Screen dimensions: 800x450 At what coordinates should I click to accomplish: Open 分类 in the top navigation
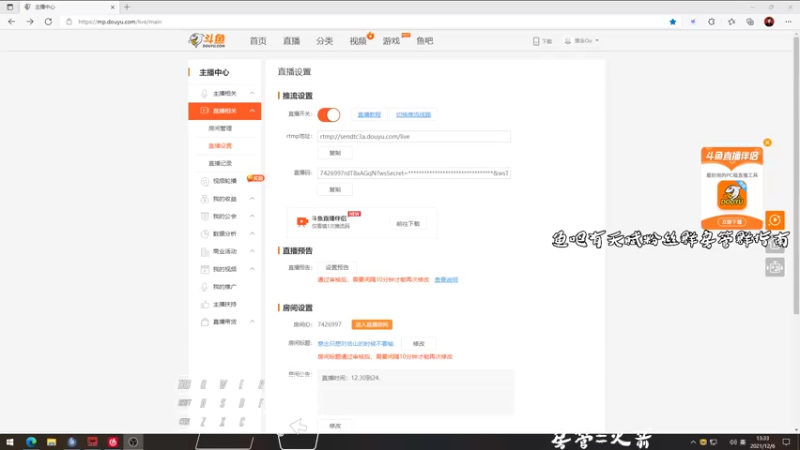[324, 41]
